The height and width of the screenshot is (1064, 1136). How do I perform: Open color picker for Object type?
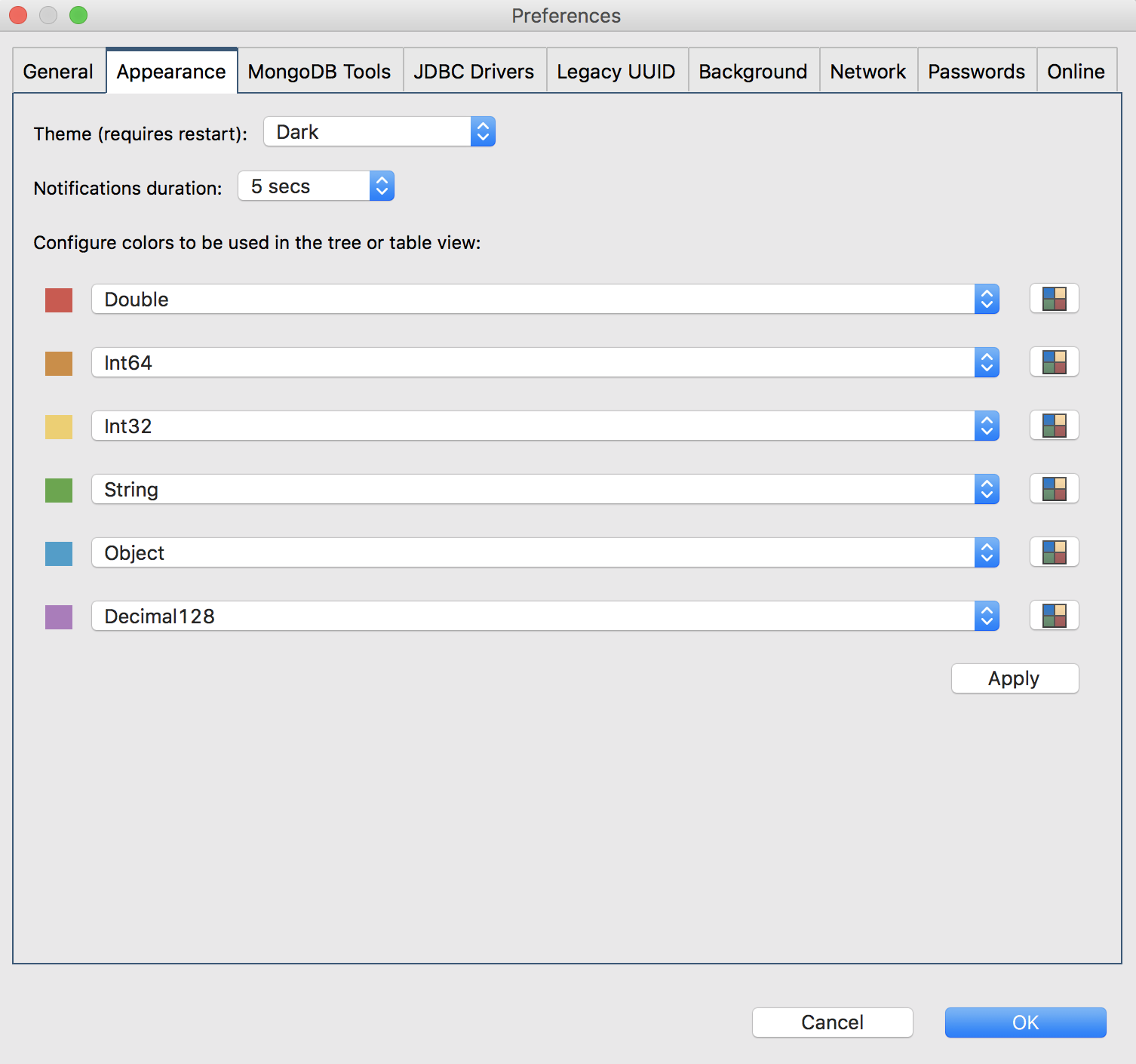[x=1054, y=552]
